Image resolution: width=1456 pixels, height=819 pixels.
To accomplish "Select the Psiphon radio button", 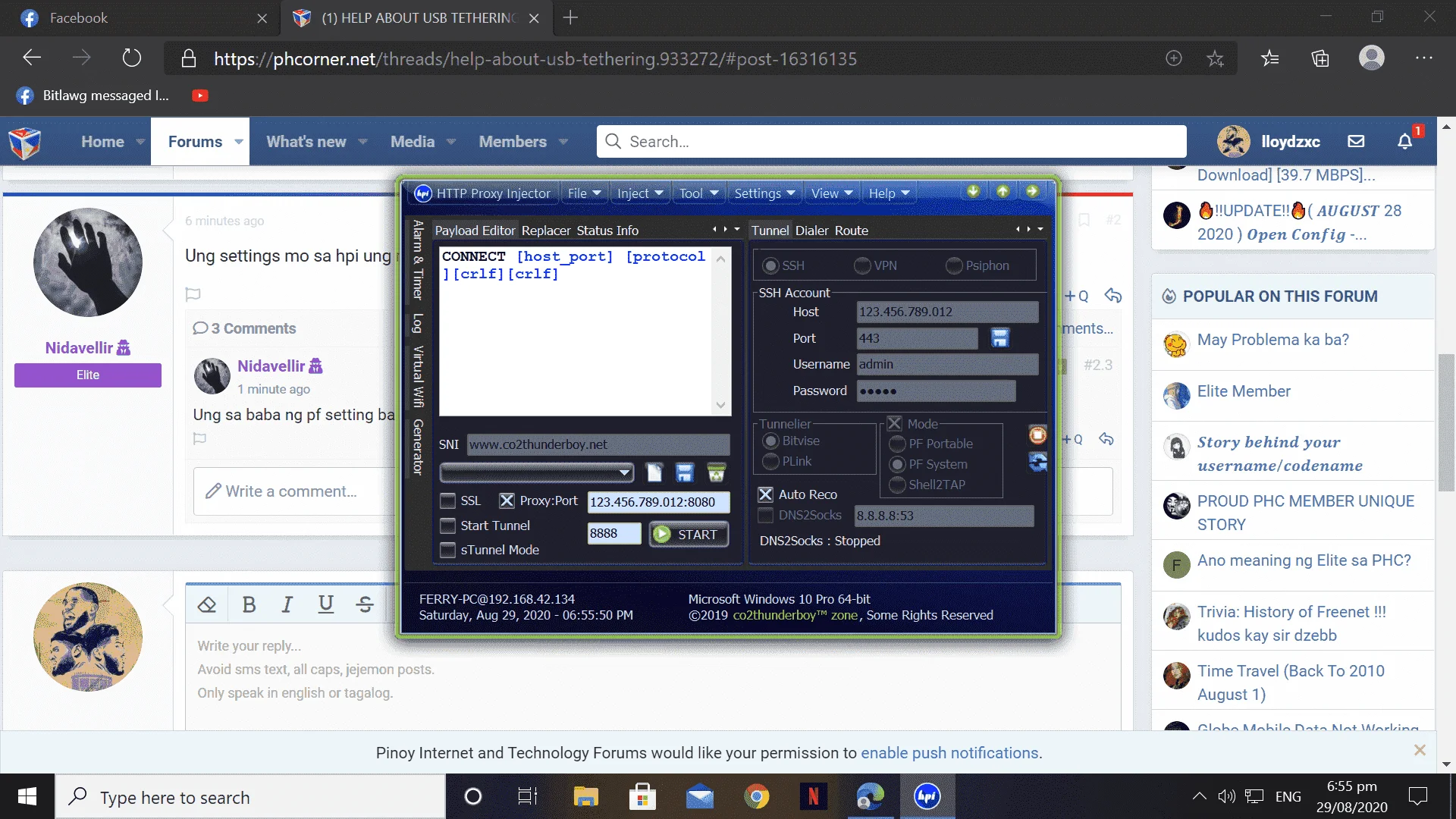I will click(954, 266).
